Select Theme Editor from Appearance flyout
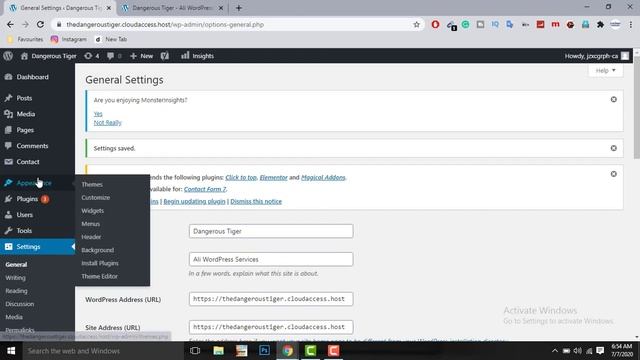 pos(100,276)
